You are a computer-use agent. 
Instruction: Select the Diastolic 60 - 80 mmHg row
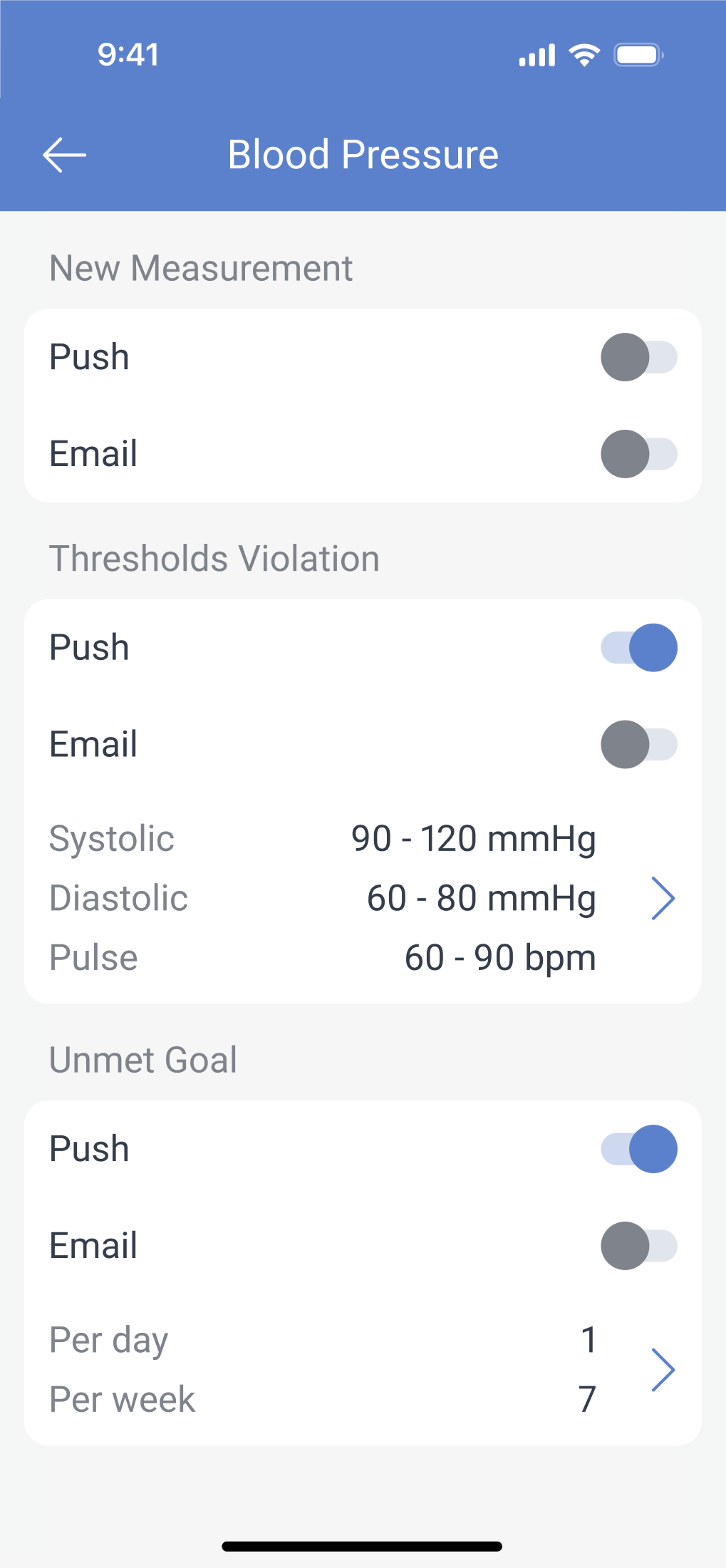tap(323, 898)
